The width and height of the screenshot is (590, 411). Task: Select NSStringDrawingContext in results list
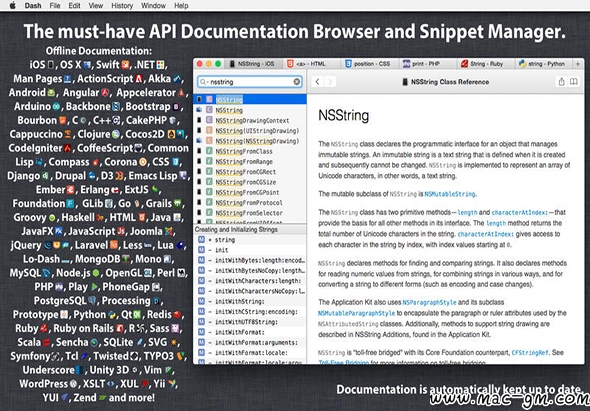[x=252, y=120]
